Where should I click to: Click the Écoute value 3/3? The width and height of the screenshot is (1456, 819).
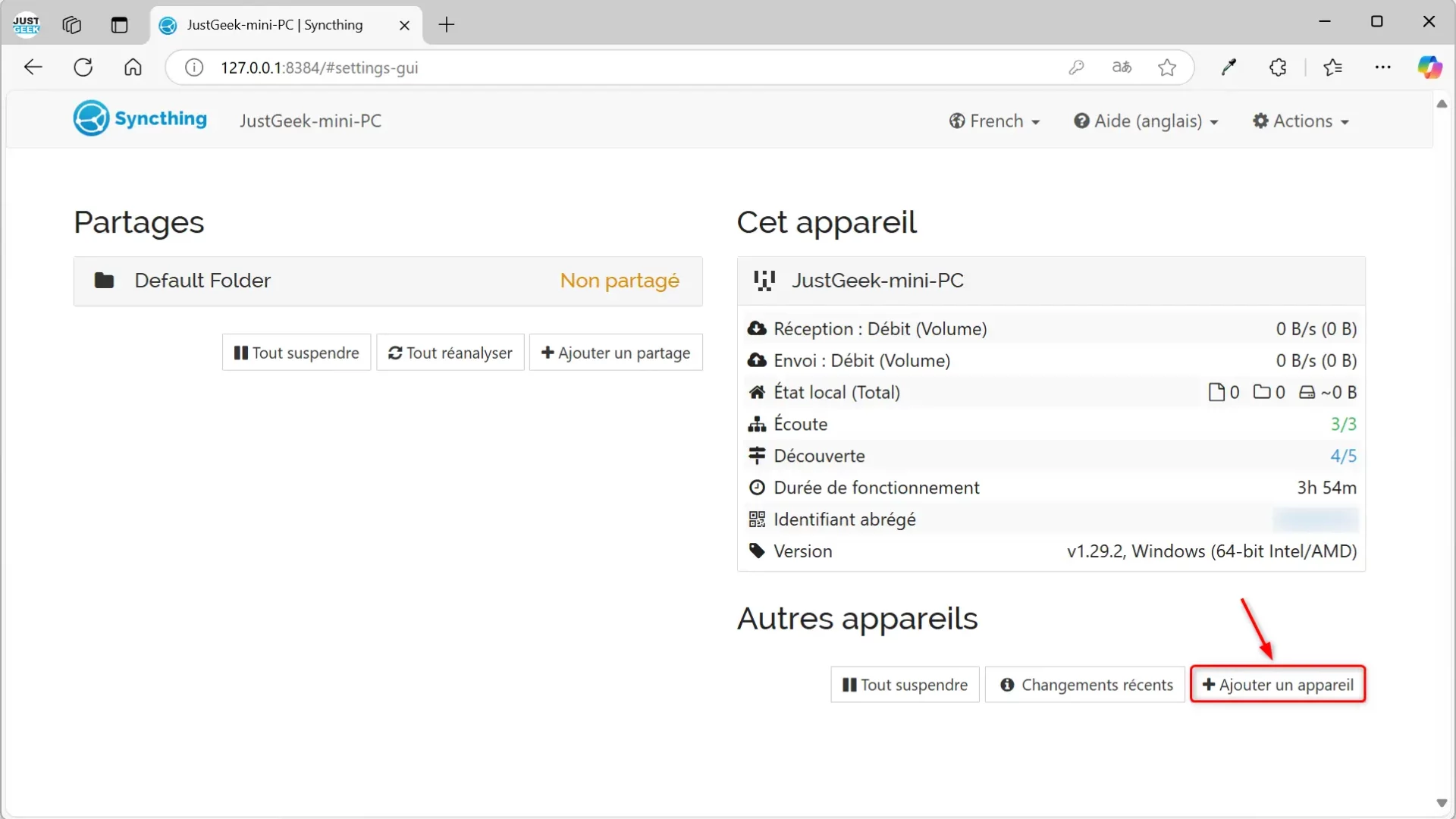pos(1343,424)
